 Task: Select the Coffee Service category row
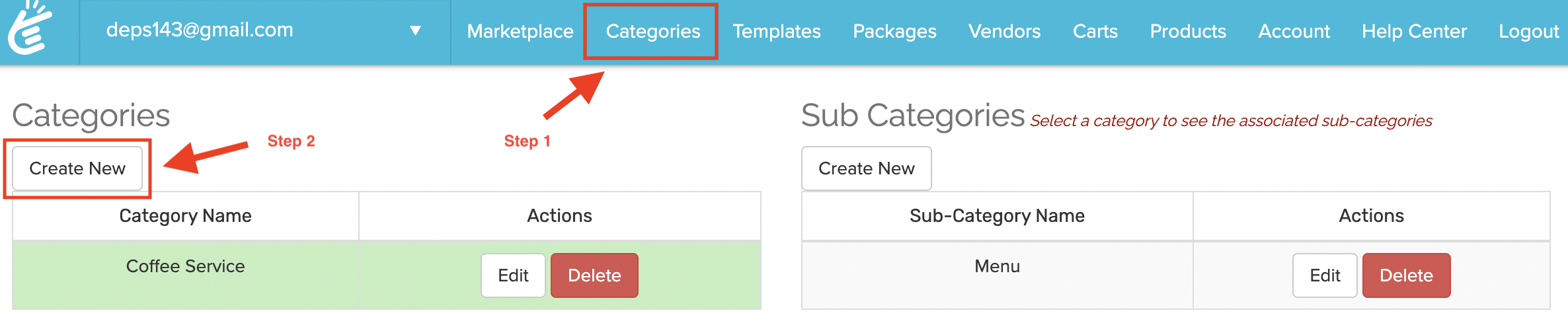click(x=387, y=275)
